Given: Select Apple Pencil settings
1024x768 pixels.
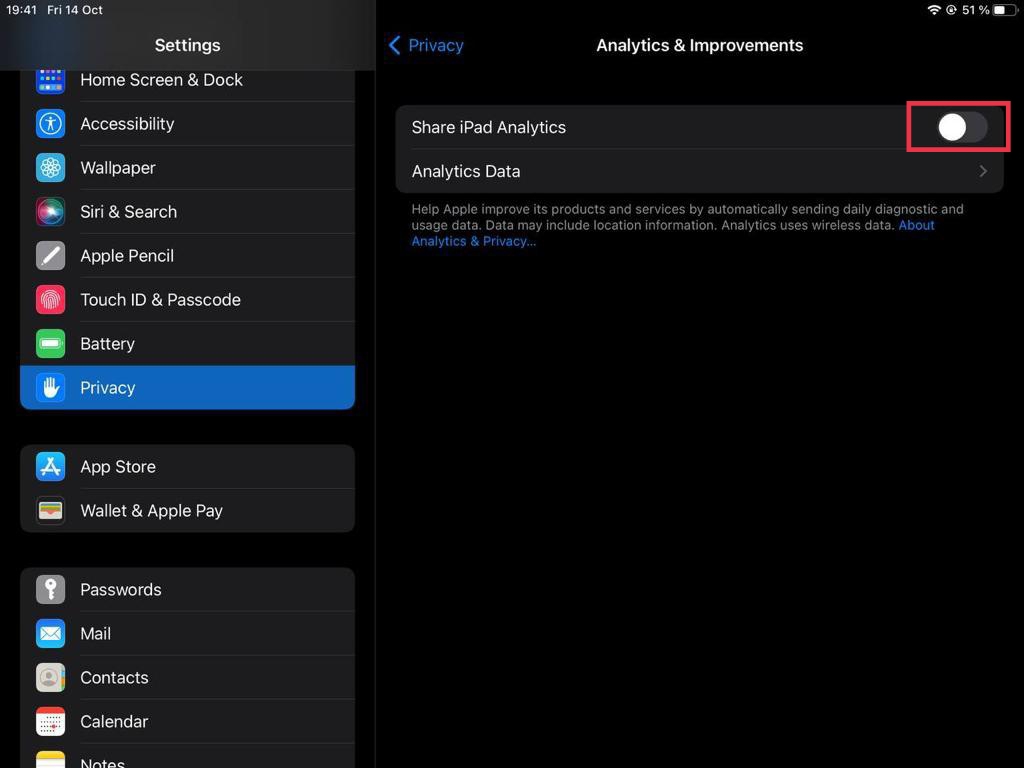Looking at the screenshot, I should [187, 255].
